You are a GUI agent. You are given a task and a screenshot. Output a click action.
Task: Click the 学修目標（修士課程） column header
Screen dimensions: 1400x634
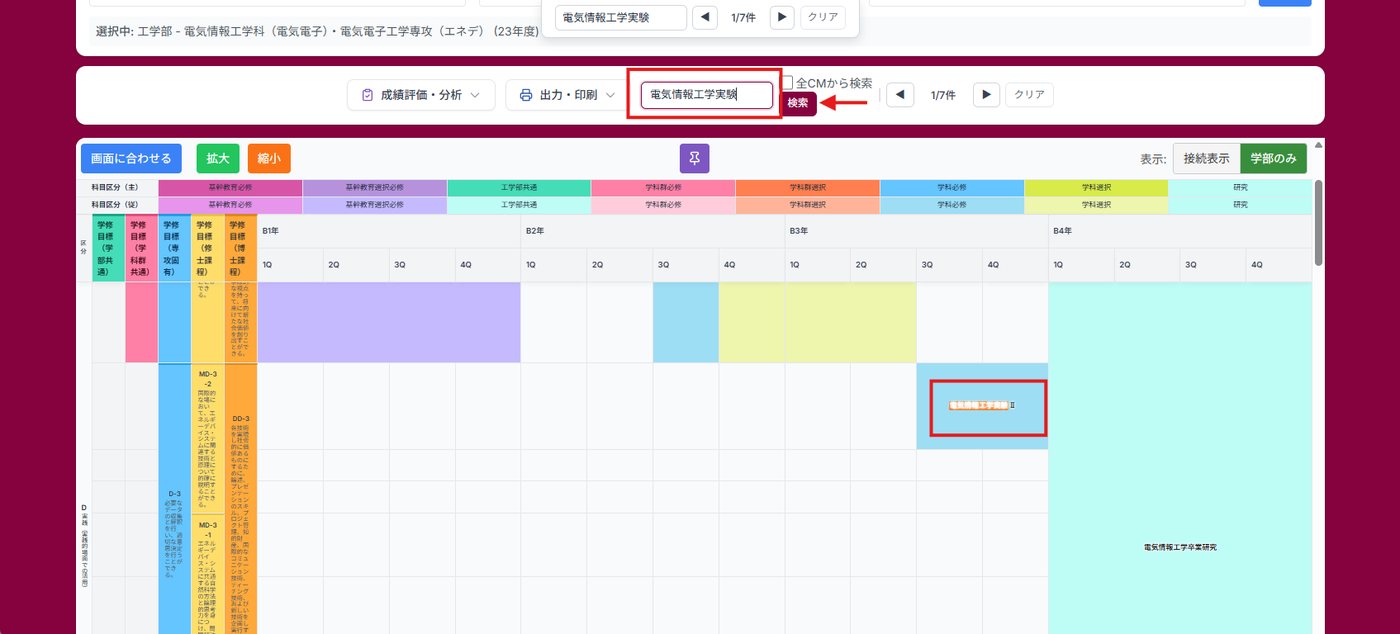pyautogui.click(x=207, y=248)
